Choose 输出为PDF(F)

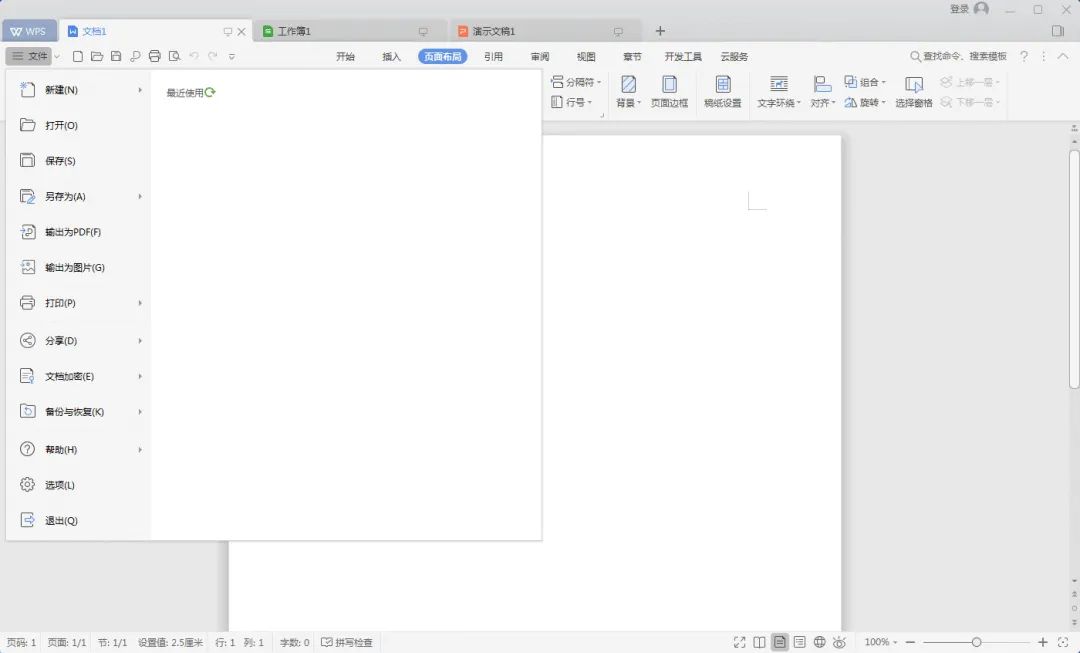(x=78, y=232)
